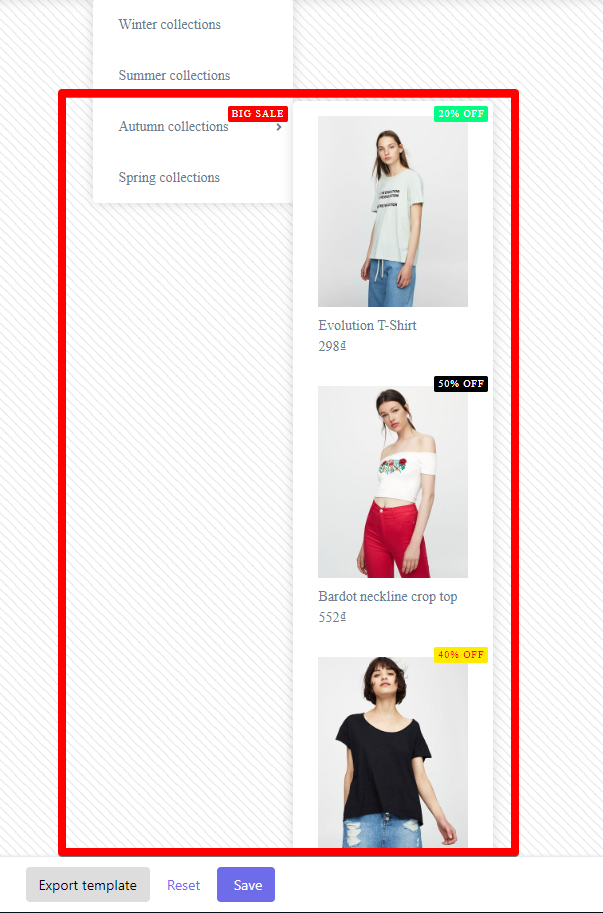
Task: Click the Reset link
Action: click(183, 885)
